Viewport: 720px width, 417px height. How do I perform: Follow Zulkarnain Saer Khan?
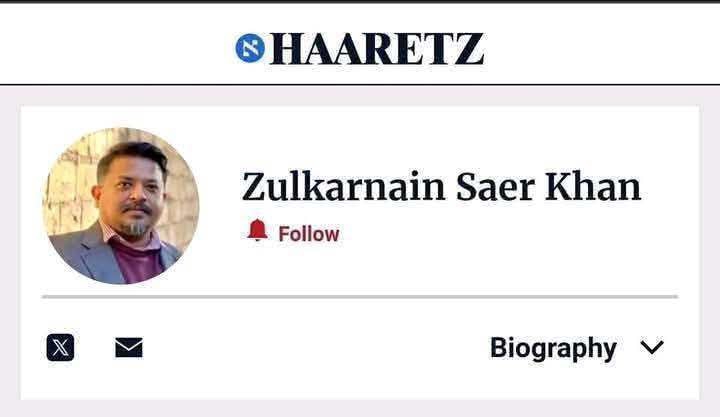(294, 232)
